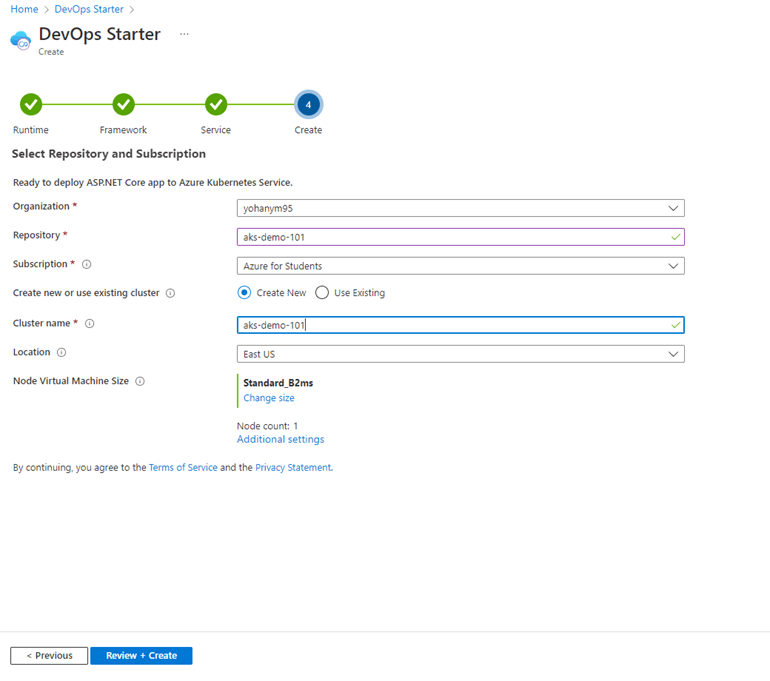Image resolution: width=770 pixels, height=681 pixels.
Task: Open the ellipsis menu beside DevOps Starter title
Action: 184,34
